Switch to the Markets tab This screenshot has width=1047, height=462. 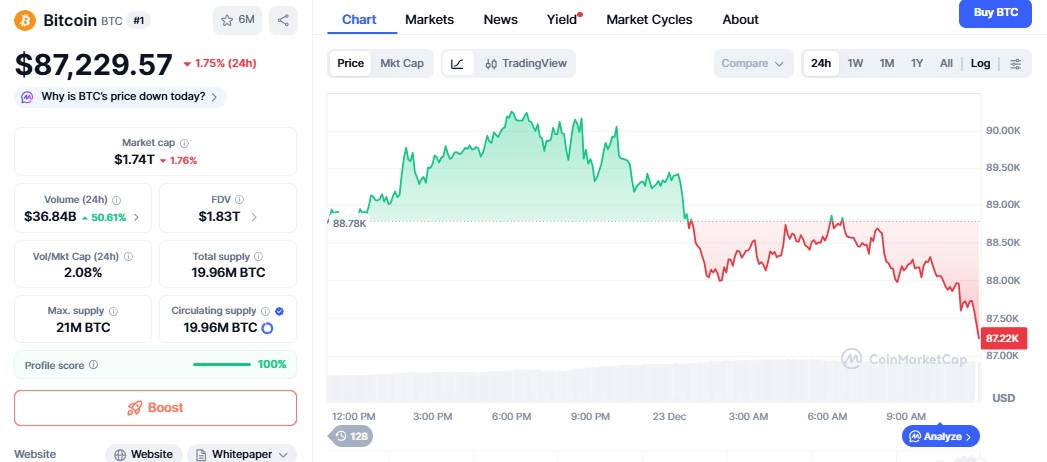[x=429, y=19]
